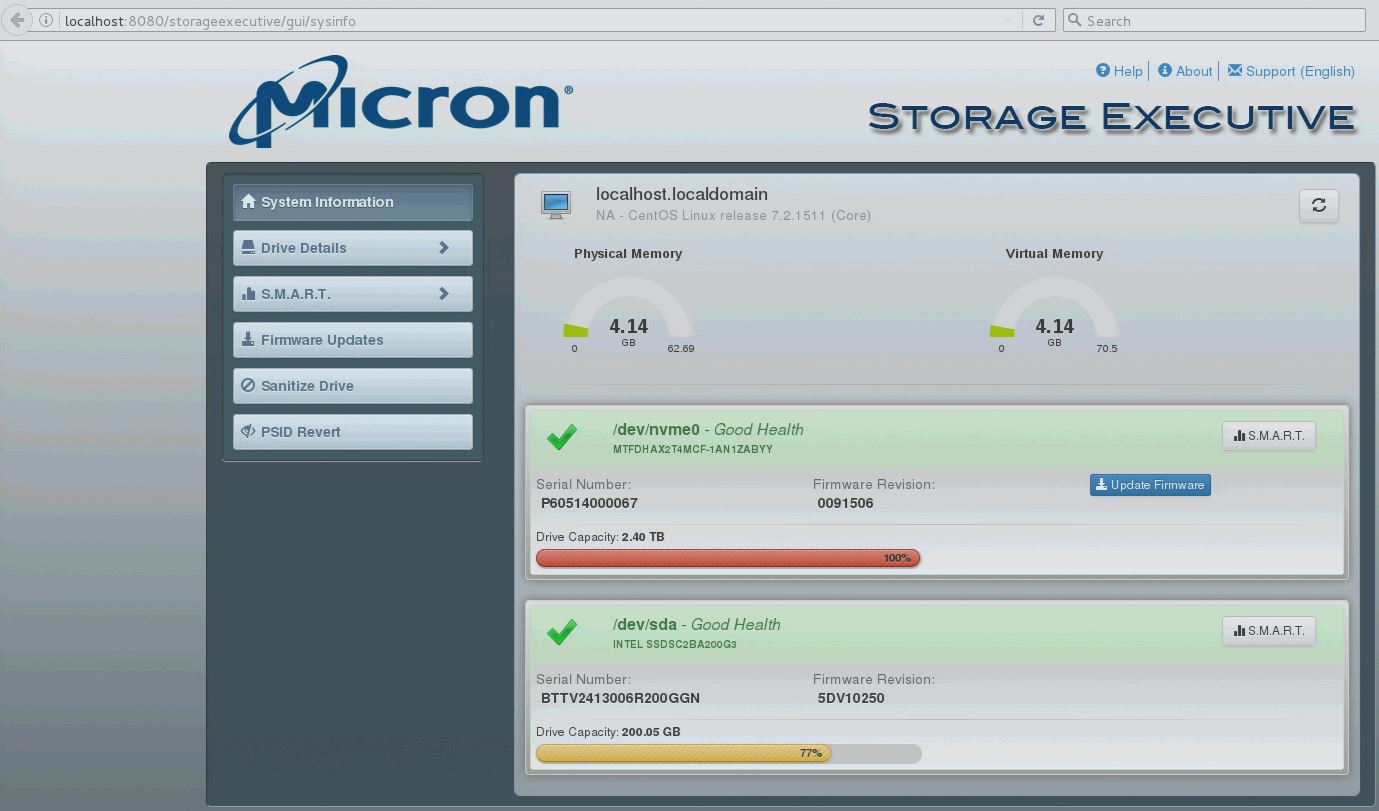
Task: Click the green checkmark for /dev/nvme0
Action: (x=562, y=437)
